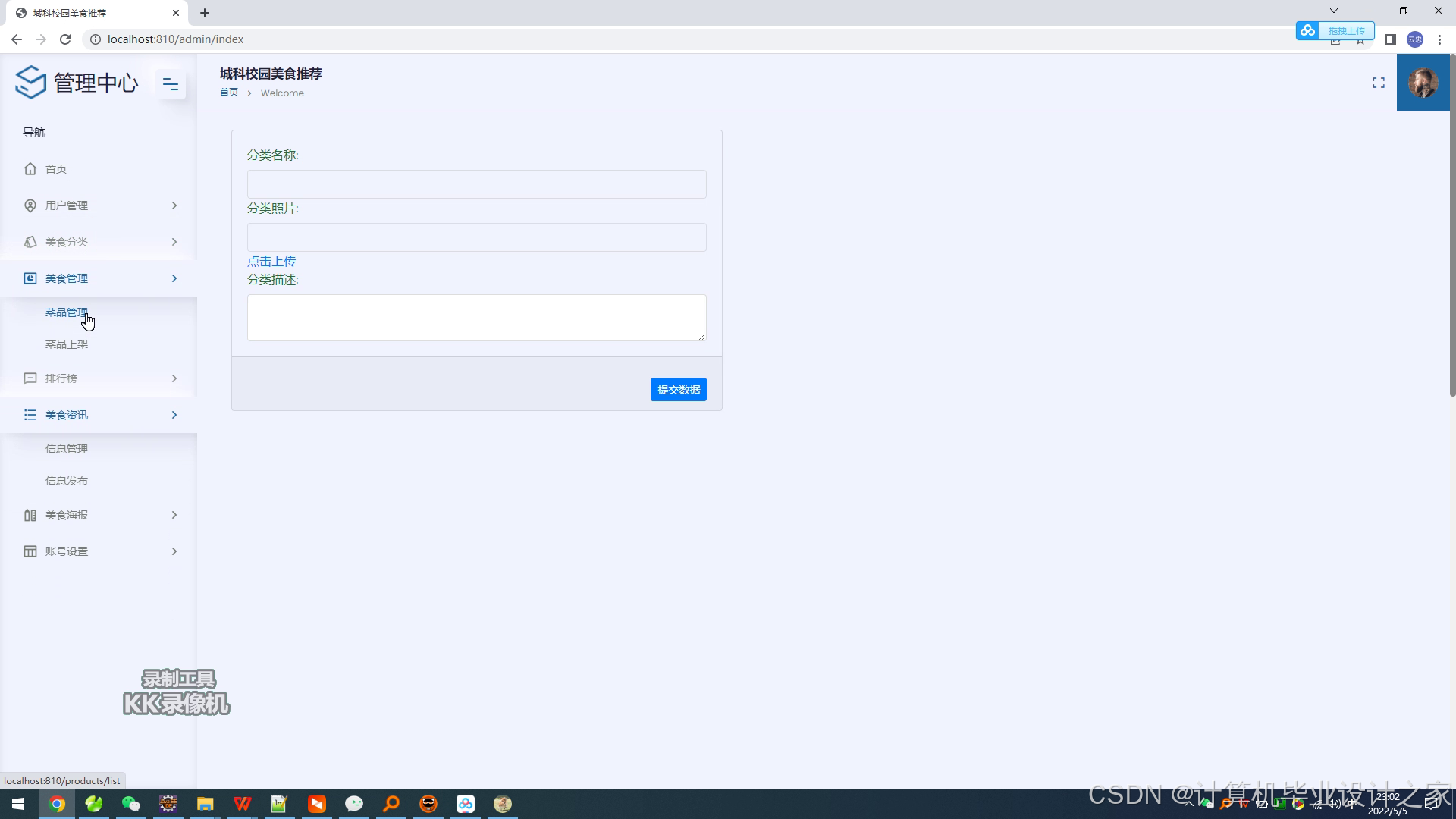
Task: Click the 排行榜 ranking icon
Action: coord(30,378)
